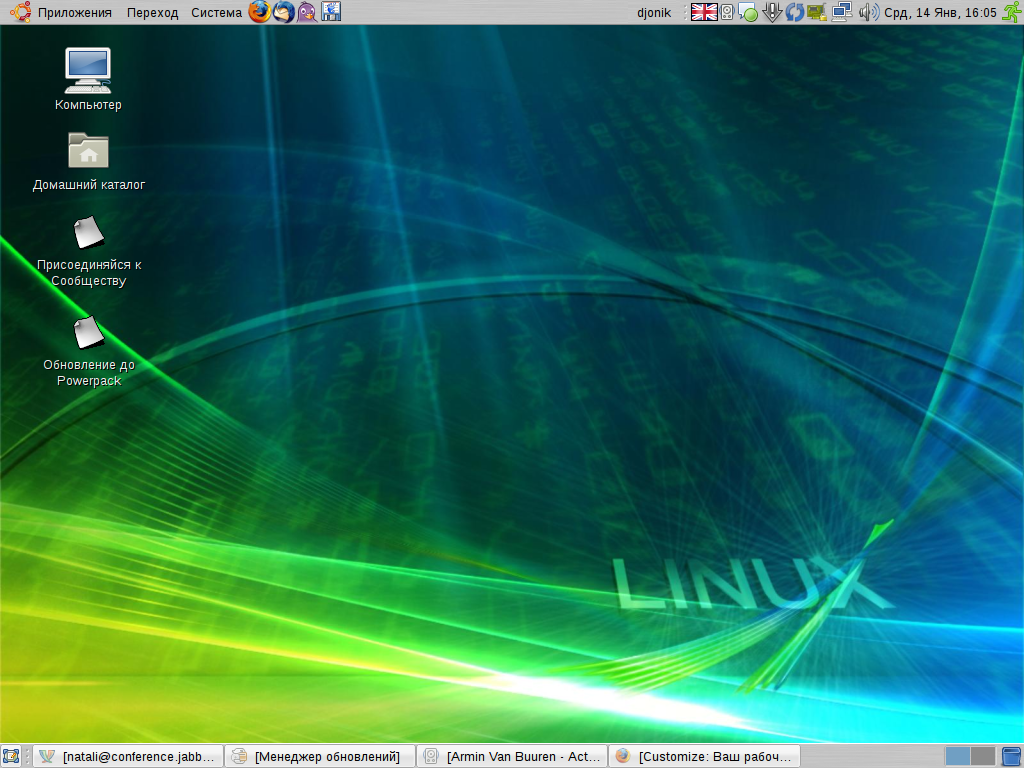Click the network connection monitors icon
This screenshot has height=768, width=1024.
841,12
